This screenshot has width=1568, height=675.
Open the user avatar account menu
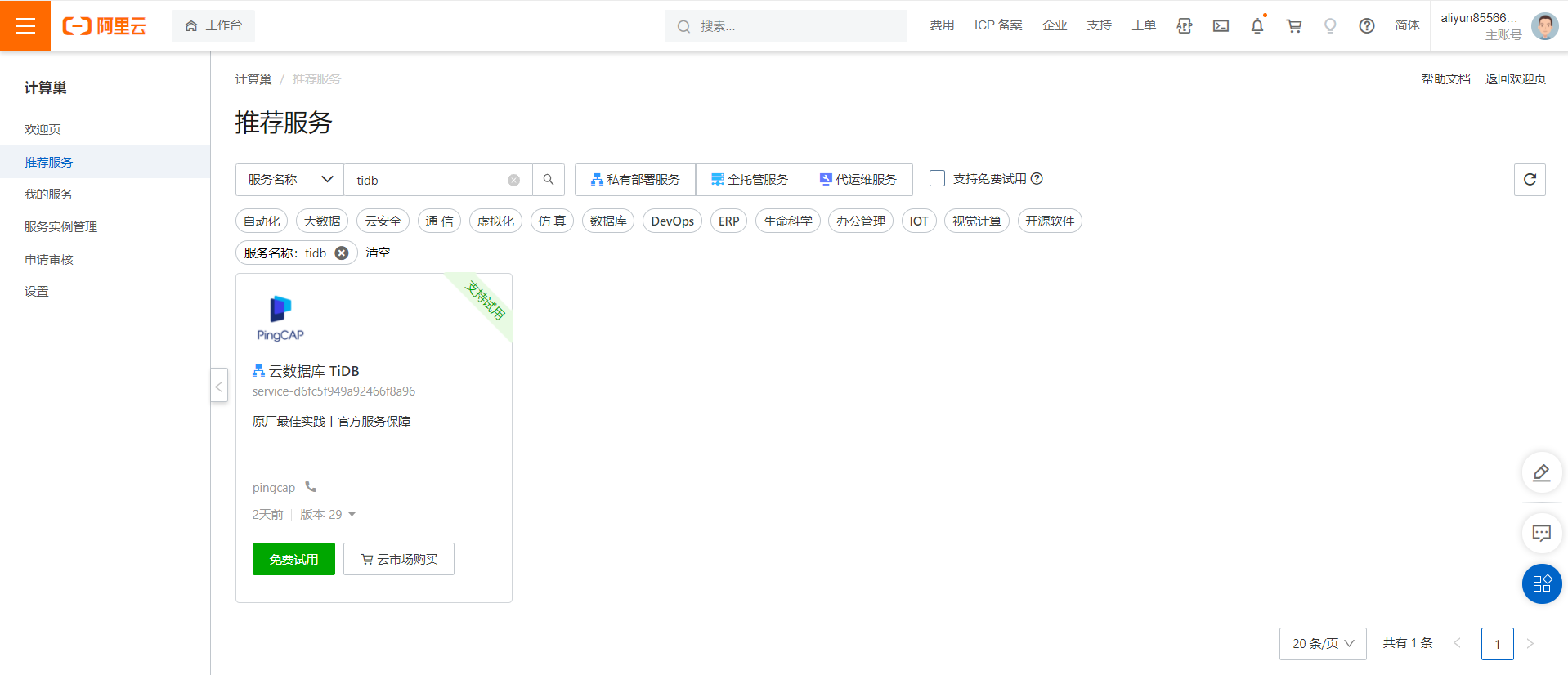(x=1544, y=26)
